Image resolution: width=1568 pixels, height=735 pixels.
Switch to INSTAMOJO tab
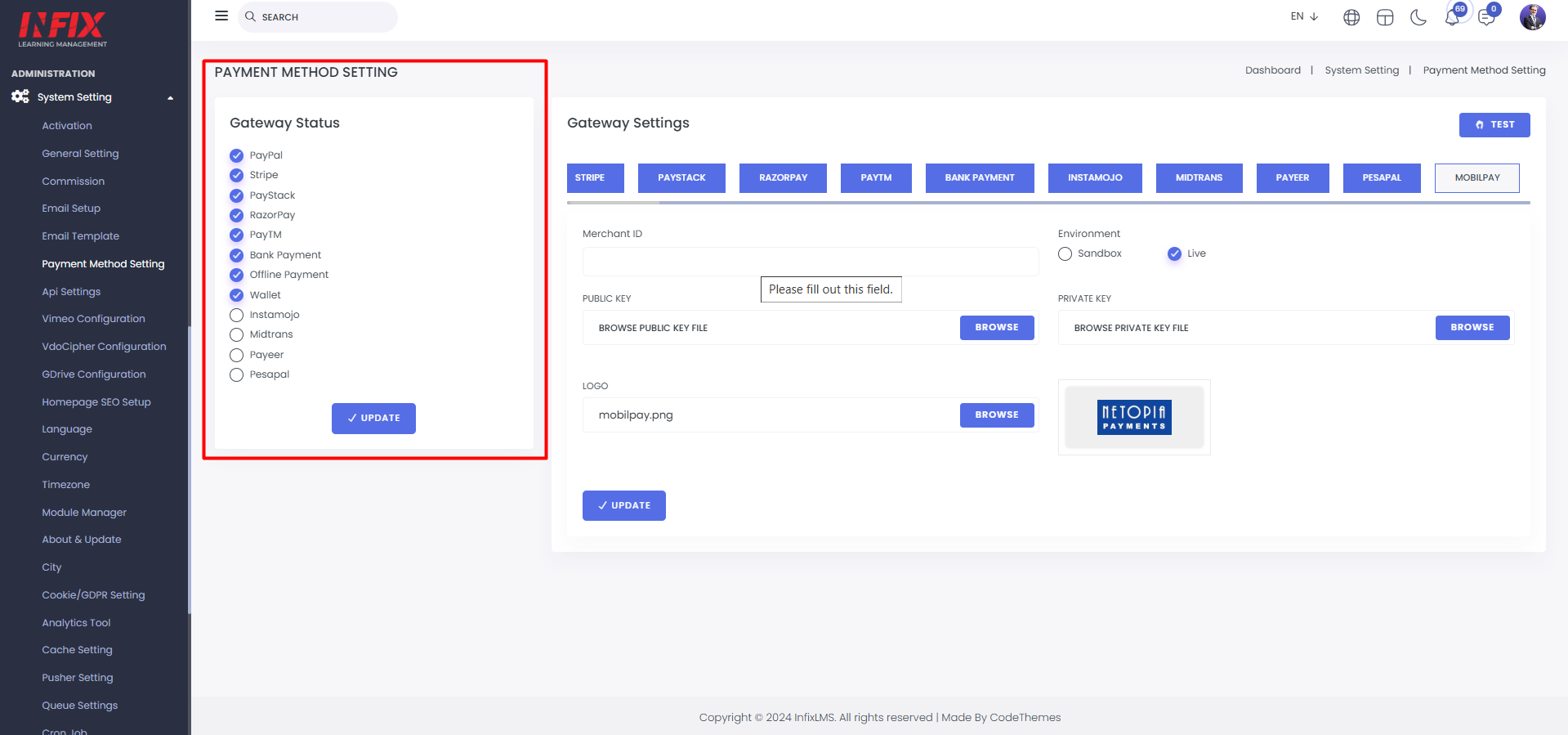[1095, 177]
